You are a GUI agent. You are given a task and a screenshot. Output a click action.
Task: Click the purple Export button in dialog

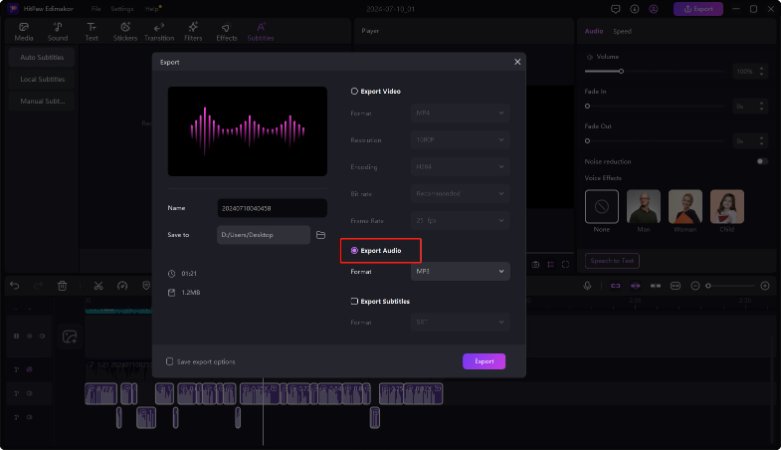(x=484, y=361)
